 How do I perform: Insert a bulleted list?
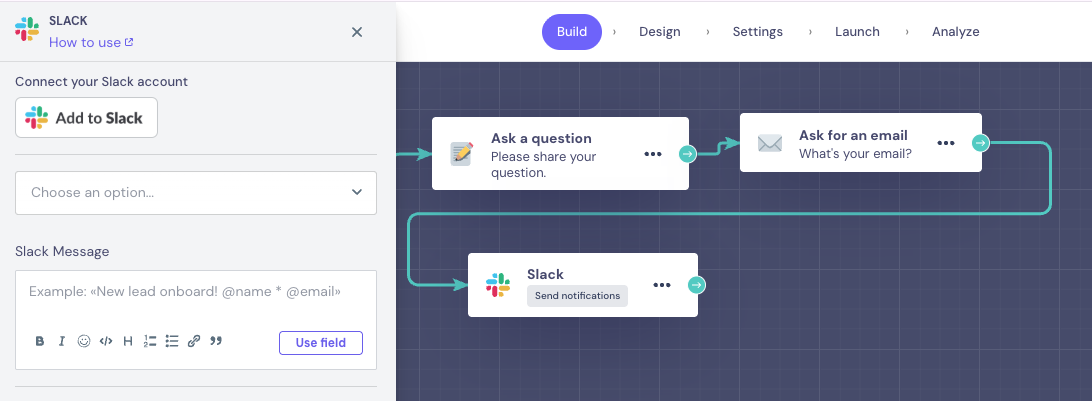[172, 342]
